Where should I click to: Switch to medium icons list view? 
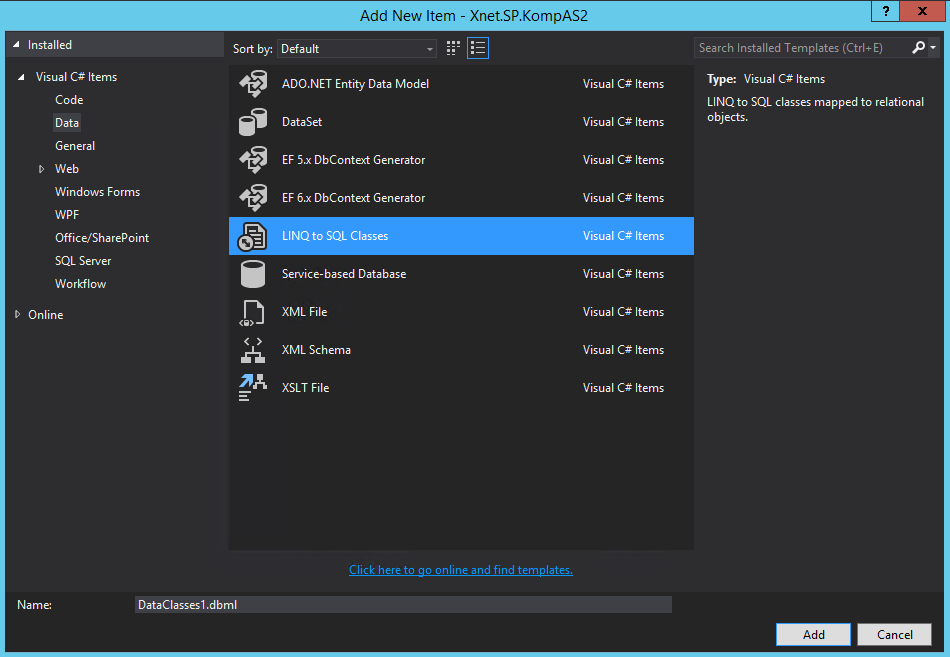pyautogui.click(x=478, y=48)
